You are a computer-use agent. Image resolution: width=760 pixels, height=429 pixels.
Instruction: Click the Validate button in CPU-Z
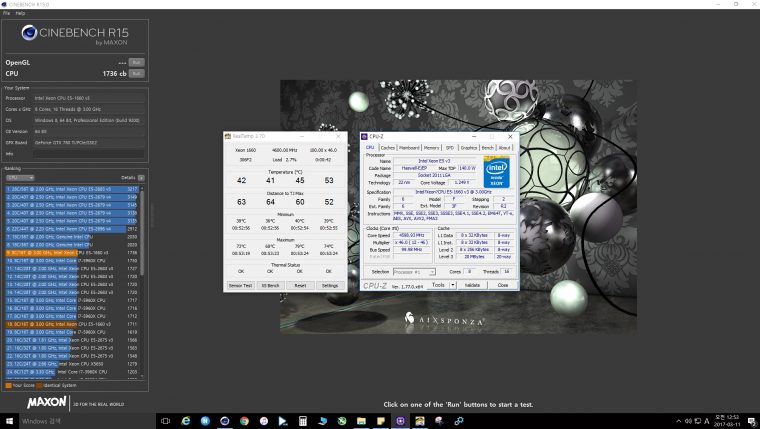pos(472,285)
